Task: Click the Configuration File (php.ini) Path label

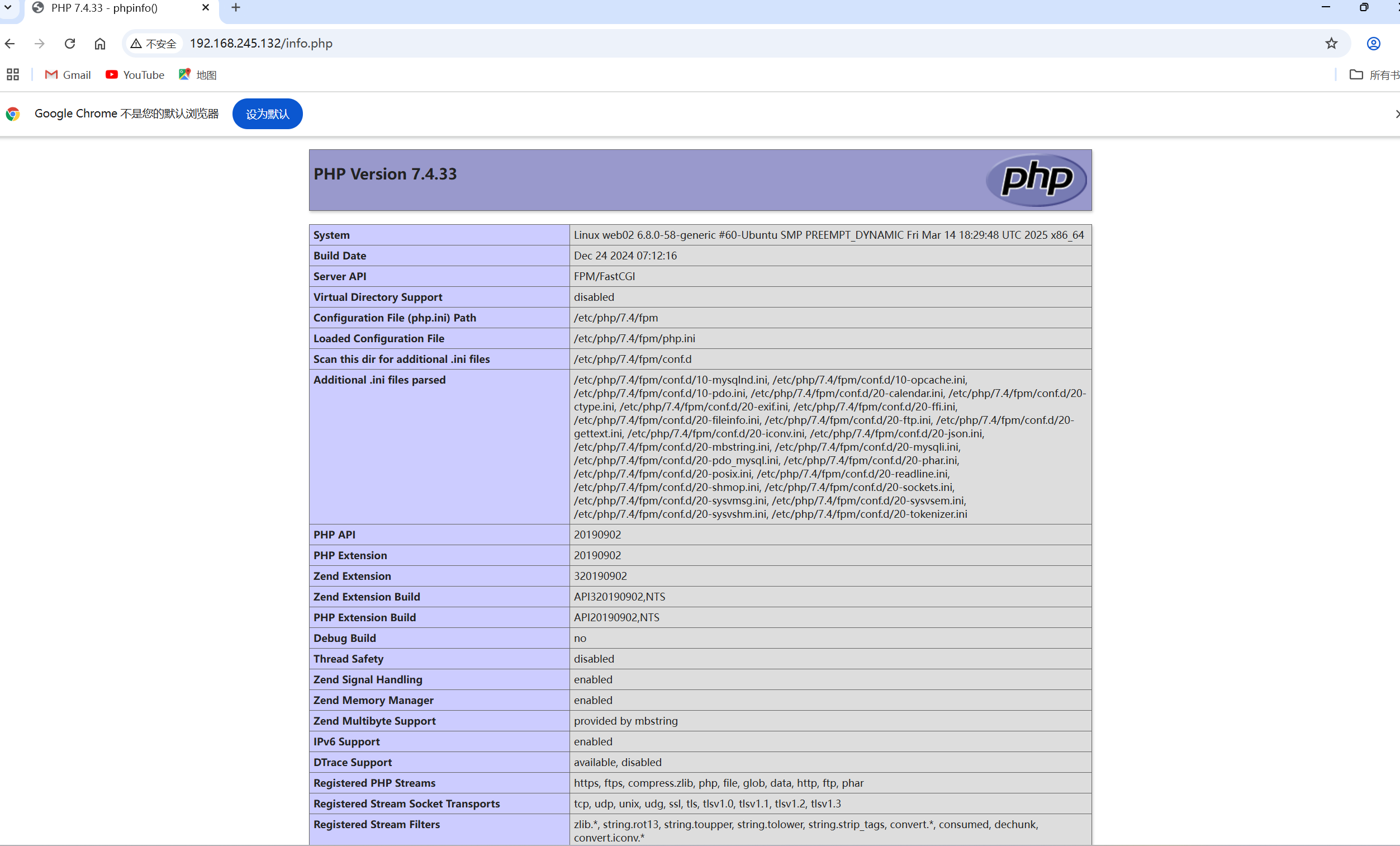Action: (395, 318)
